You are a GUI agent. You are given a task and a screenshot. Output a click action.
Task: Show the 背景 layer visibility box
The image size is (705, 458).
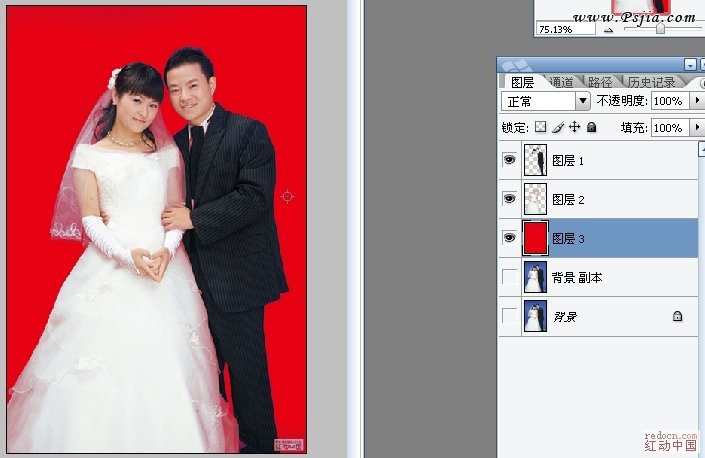pos(509,316)
